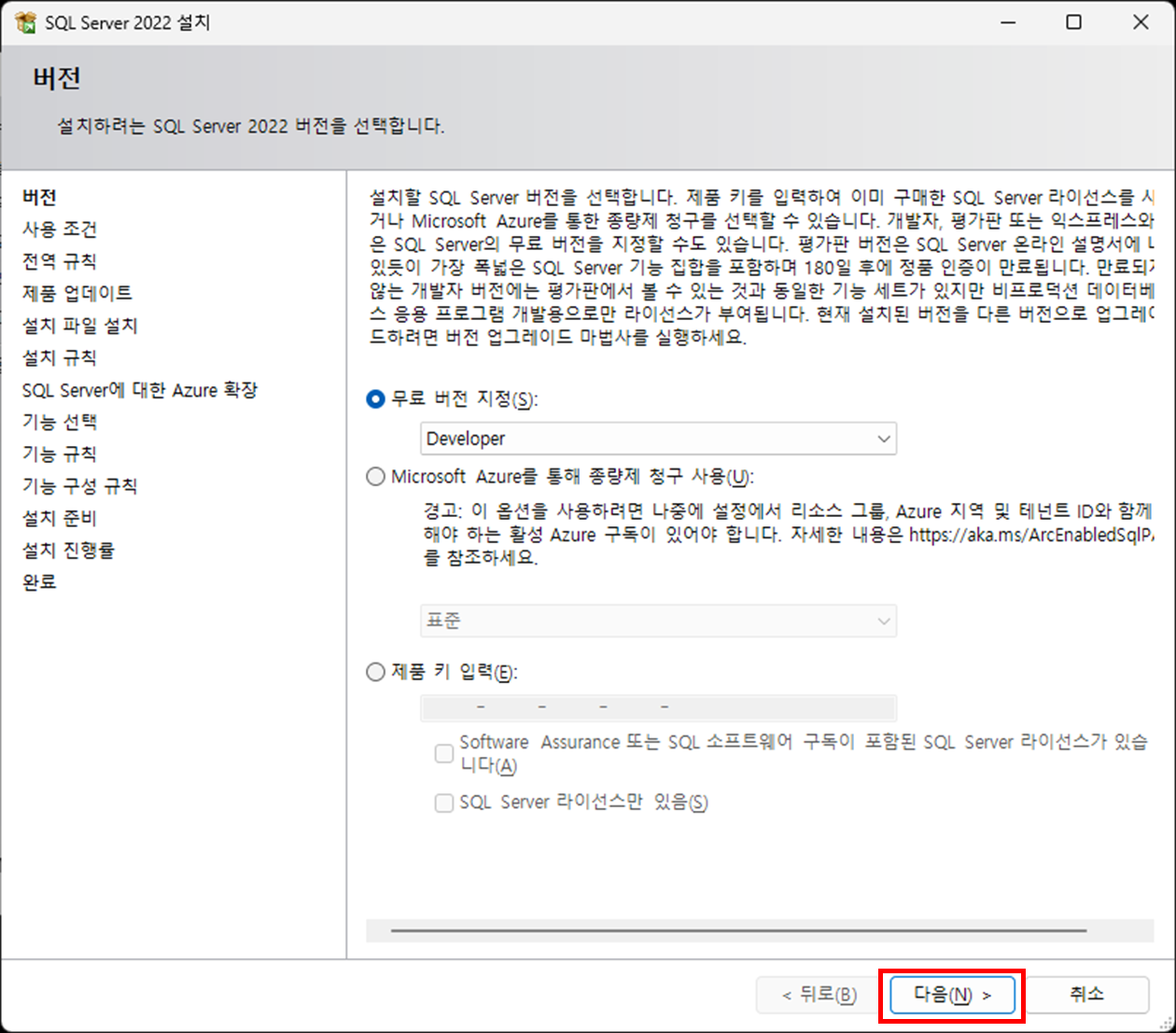Image resolution: width=1176 pixels, height=1033 pixels.
Task: Click the product key input field
Action: pos(658,708)
